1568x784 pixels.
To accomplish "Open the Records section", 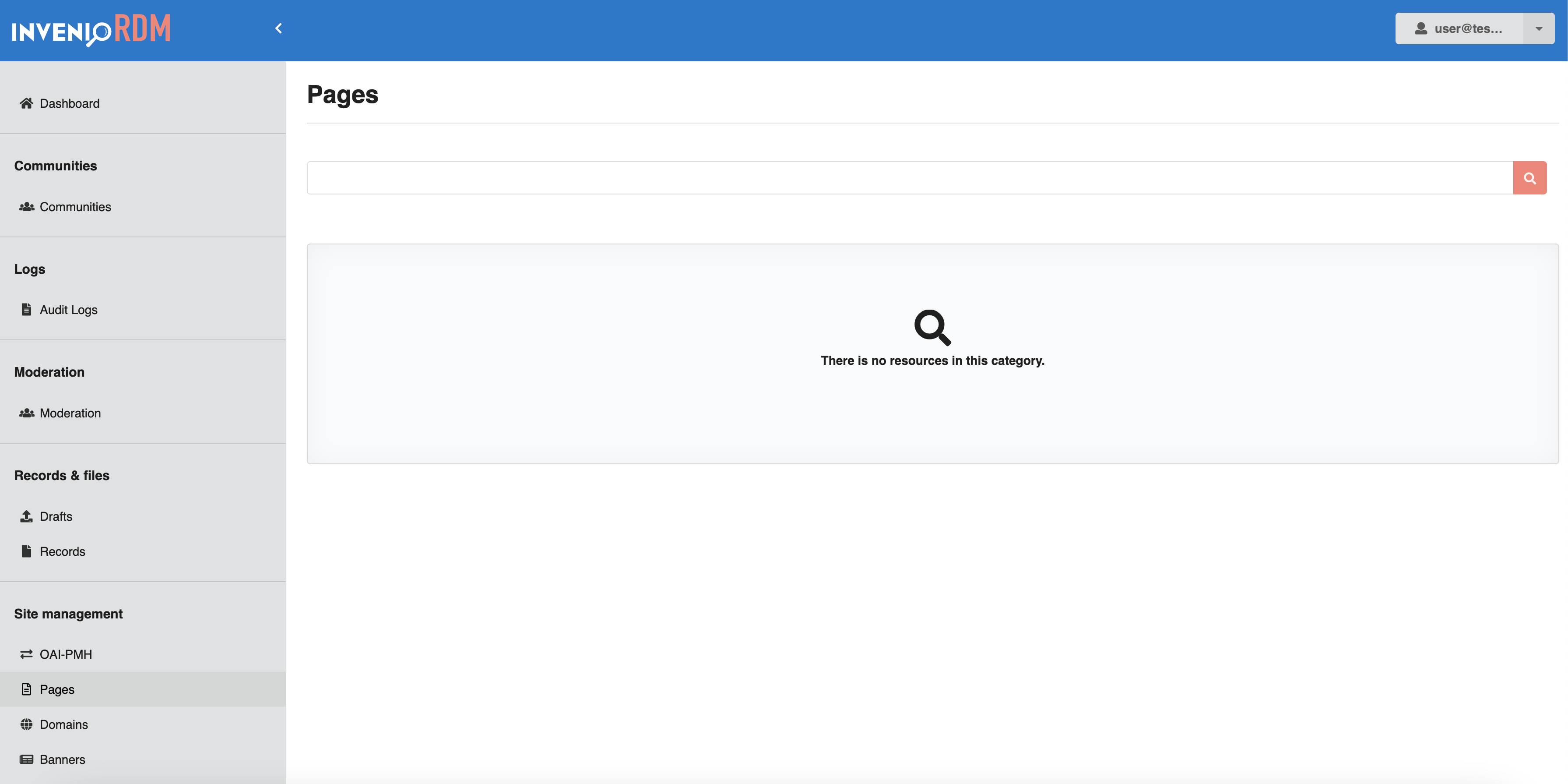I will pyautogui.click(x=142, y=551).
